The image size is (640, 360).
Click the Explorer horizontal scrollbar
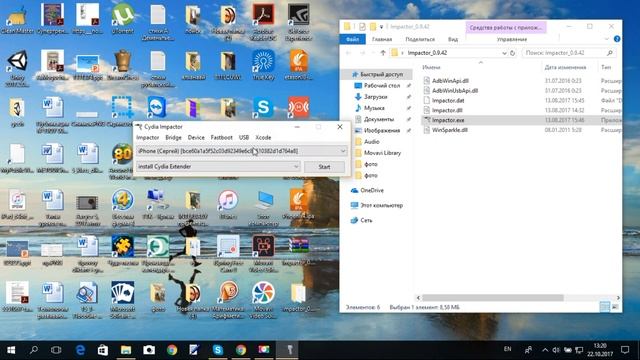point(493,298)
